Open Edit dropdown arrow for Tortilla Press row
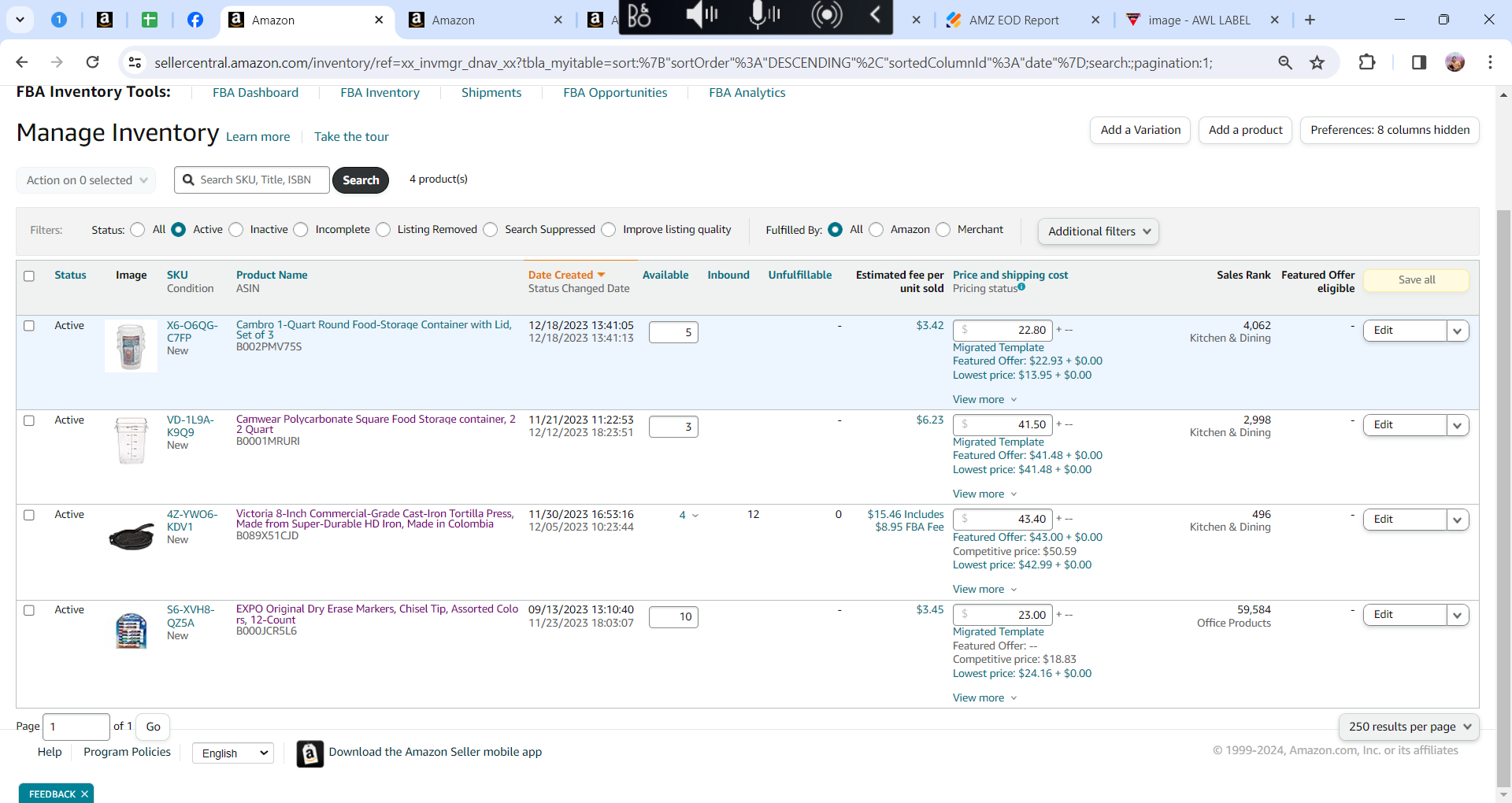The image size is (1512, 803). 1458,520
